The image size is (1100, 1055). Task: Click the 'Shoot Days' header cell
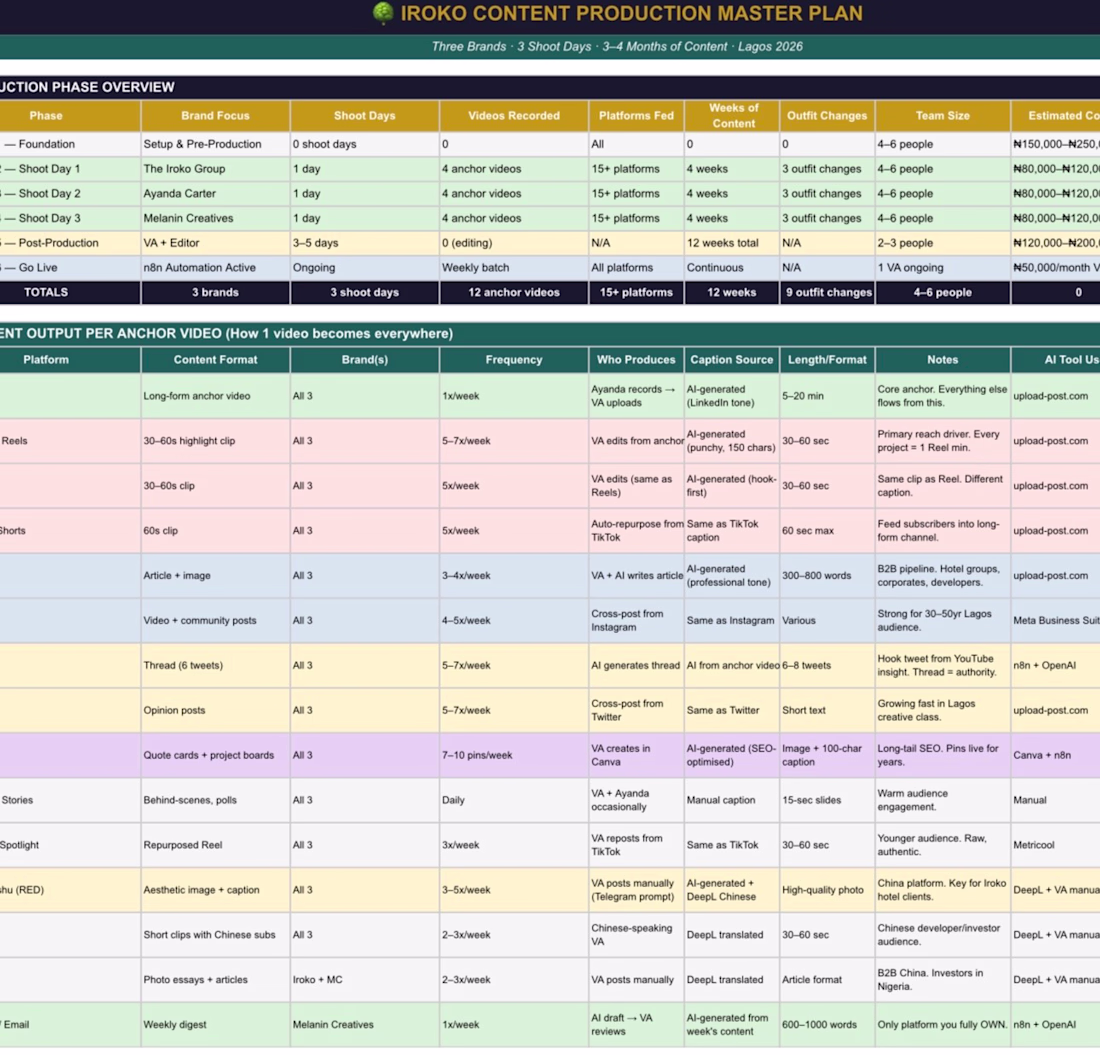click(x=365, y=116)
